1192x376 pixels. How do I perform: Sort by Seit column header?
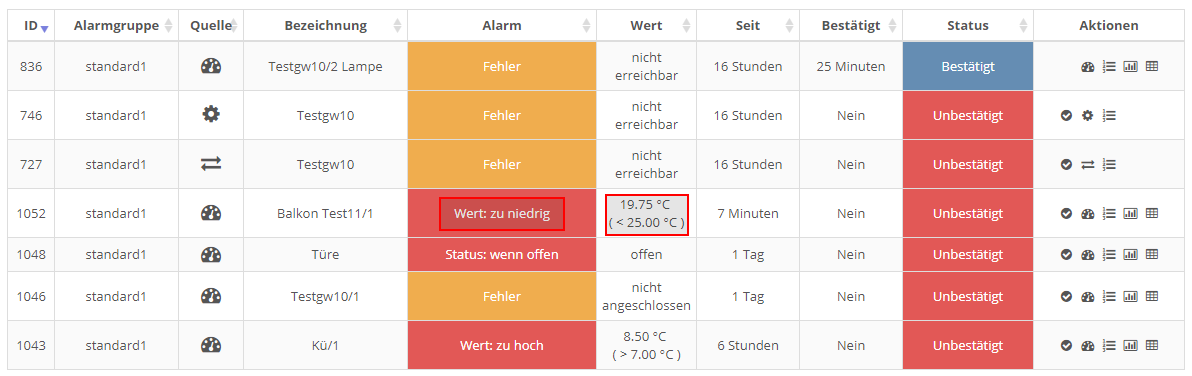click(747, 26)
